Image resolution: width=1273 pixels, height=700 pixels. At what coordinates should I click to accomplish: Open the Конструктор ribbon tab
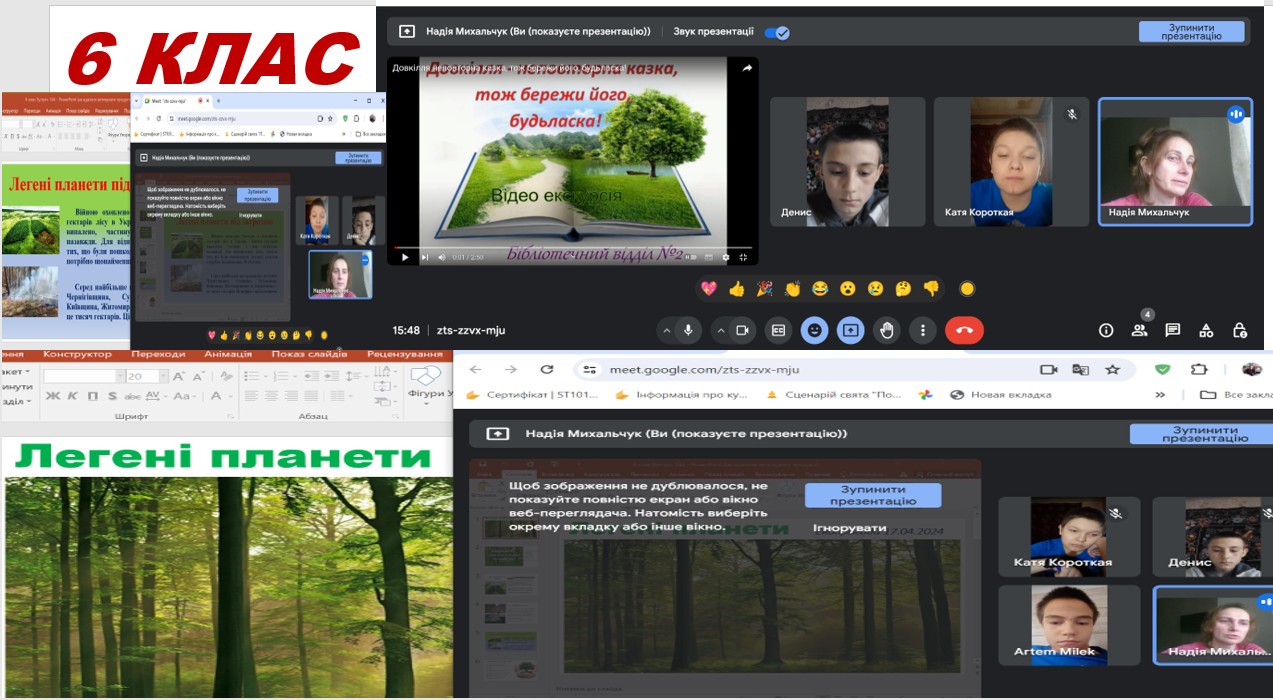click(x=78, y=354)
